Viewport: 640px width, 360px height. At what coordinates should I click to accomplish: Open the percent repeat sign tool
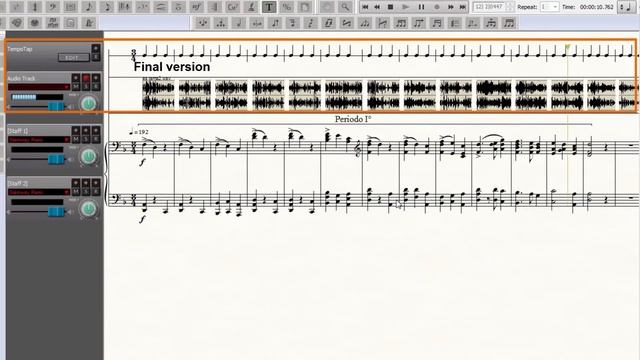pos(287,7)
